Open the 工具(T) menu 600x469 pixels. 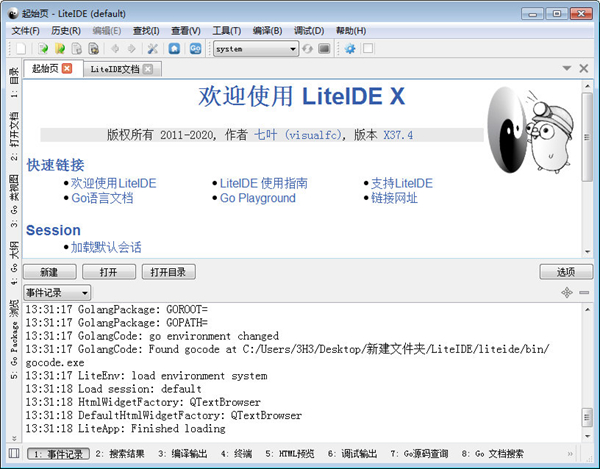pos(227,31)
